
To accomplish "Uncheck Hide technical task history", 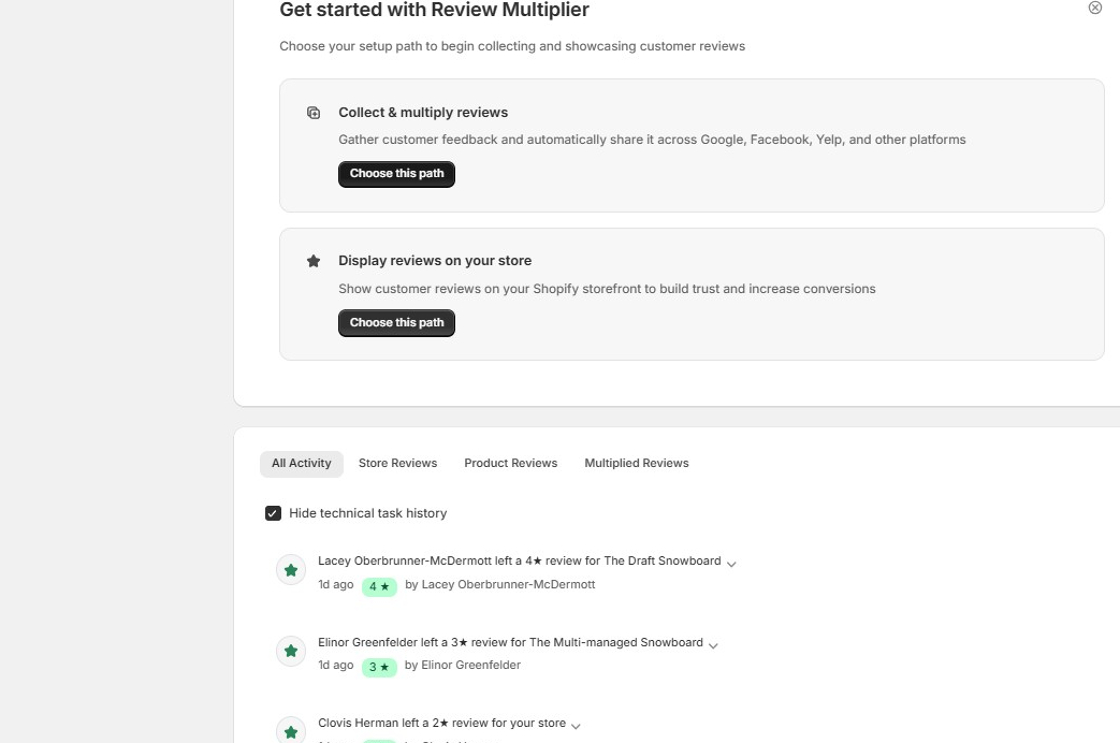I will tap(272, 512).
